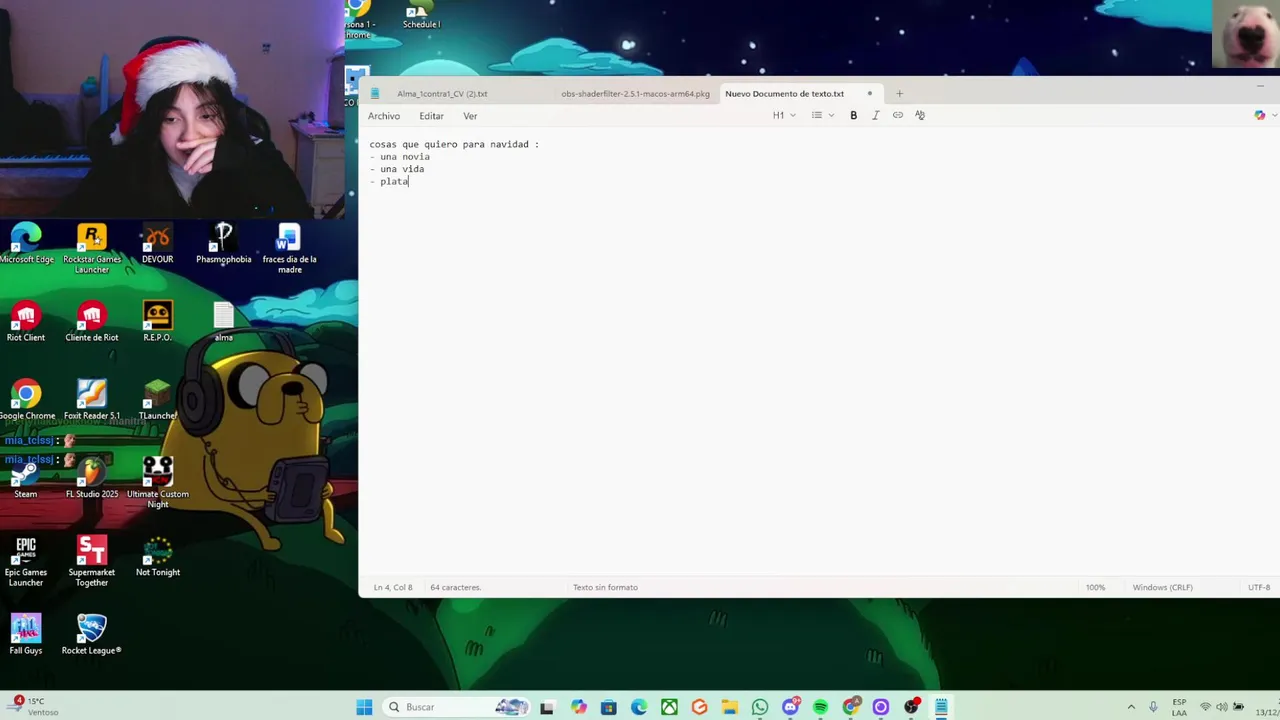Click the 64 caracteres status entry
This screenshot has height=720, width=1280.
[x=455, y=587]
